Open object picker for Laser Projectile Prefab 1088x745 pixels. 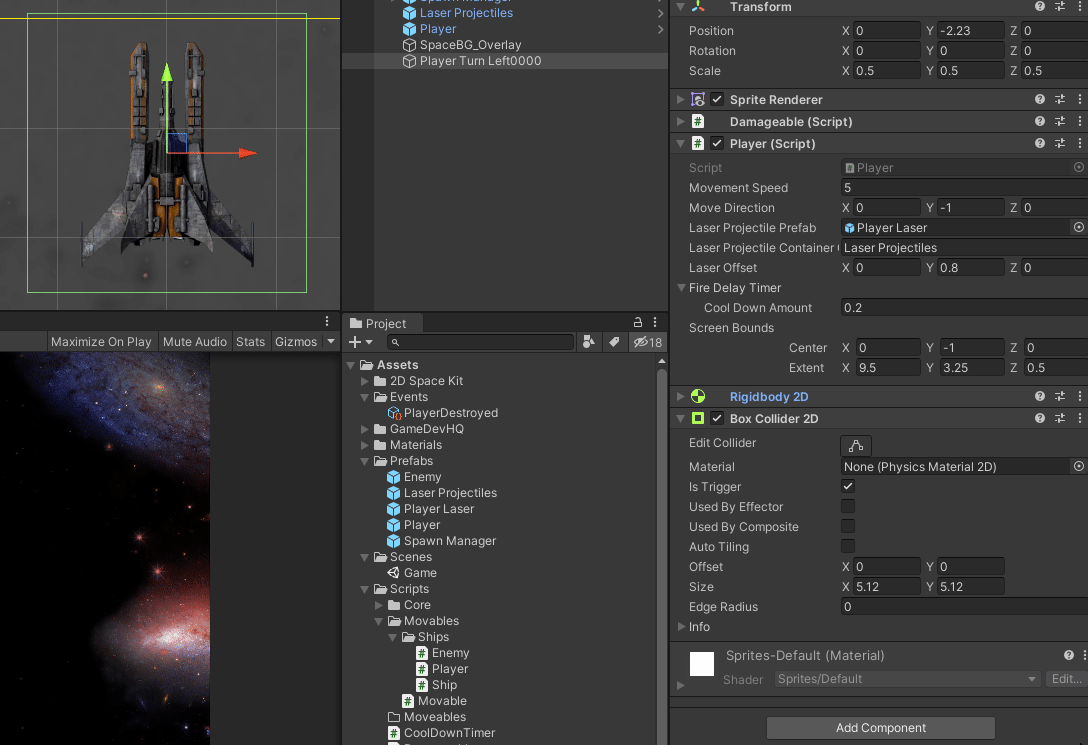pos(1078,228)
